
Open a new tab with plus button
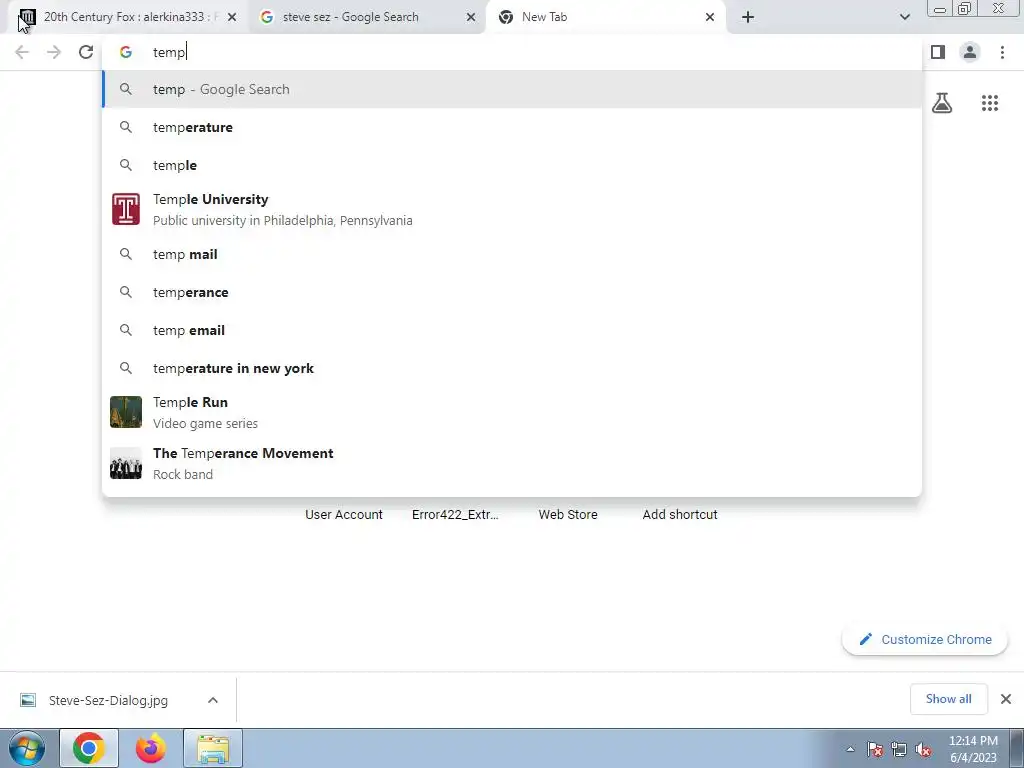point(748,17)
